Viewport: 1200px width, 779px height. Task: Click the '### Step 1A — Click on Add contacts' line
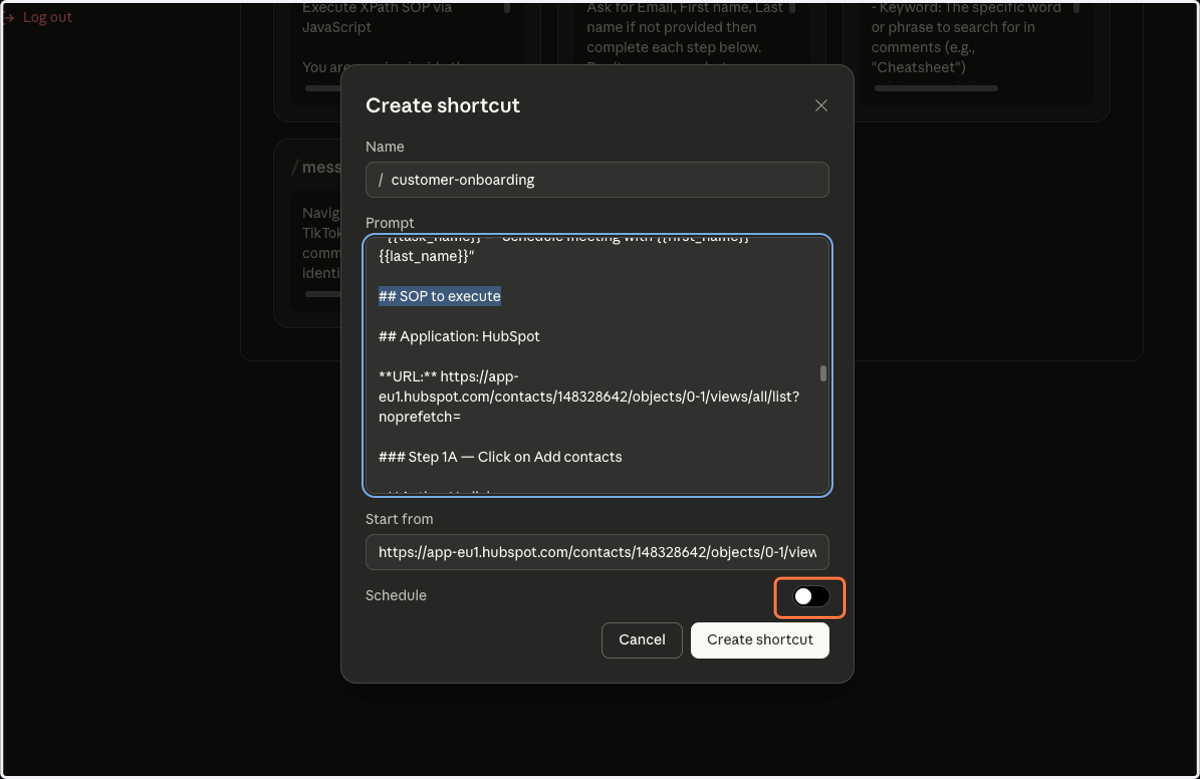(x=500, y=456)
